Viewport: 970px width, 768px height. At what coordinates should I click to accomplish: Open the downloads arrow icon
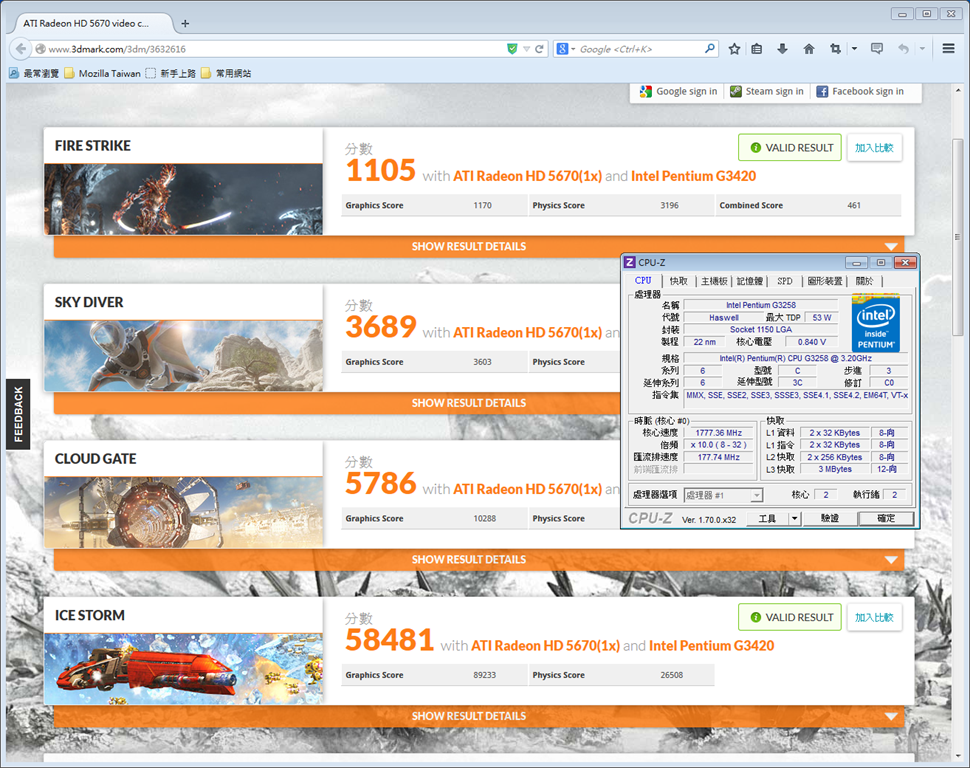pyautogui.click(x=783, y=49)
